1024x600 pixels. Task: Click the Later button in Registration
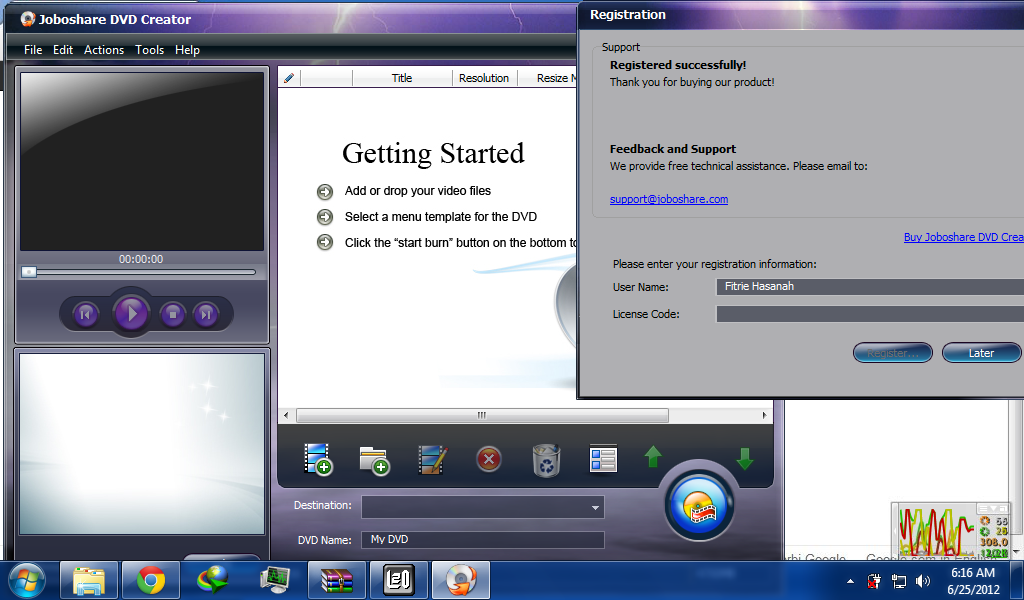[981, 353]
